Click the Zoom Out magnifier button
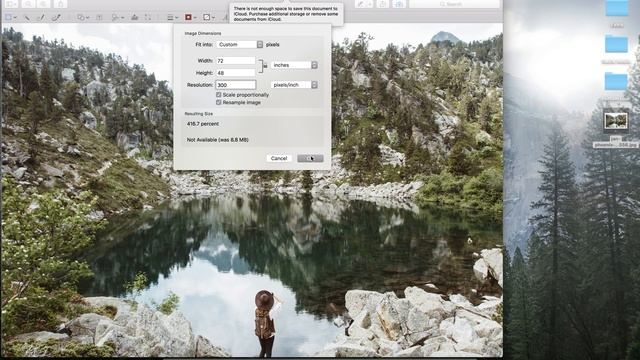This screenshot has width=640, height=360. pos(28,4)
